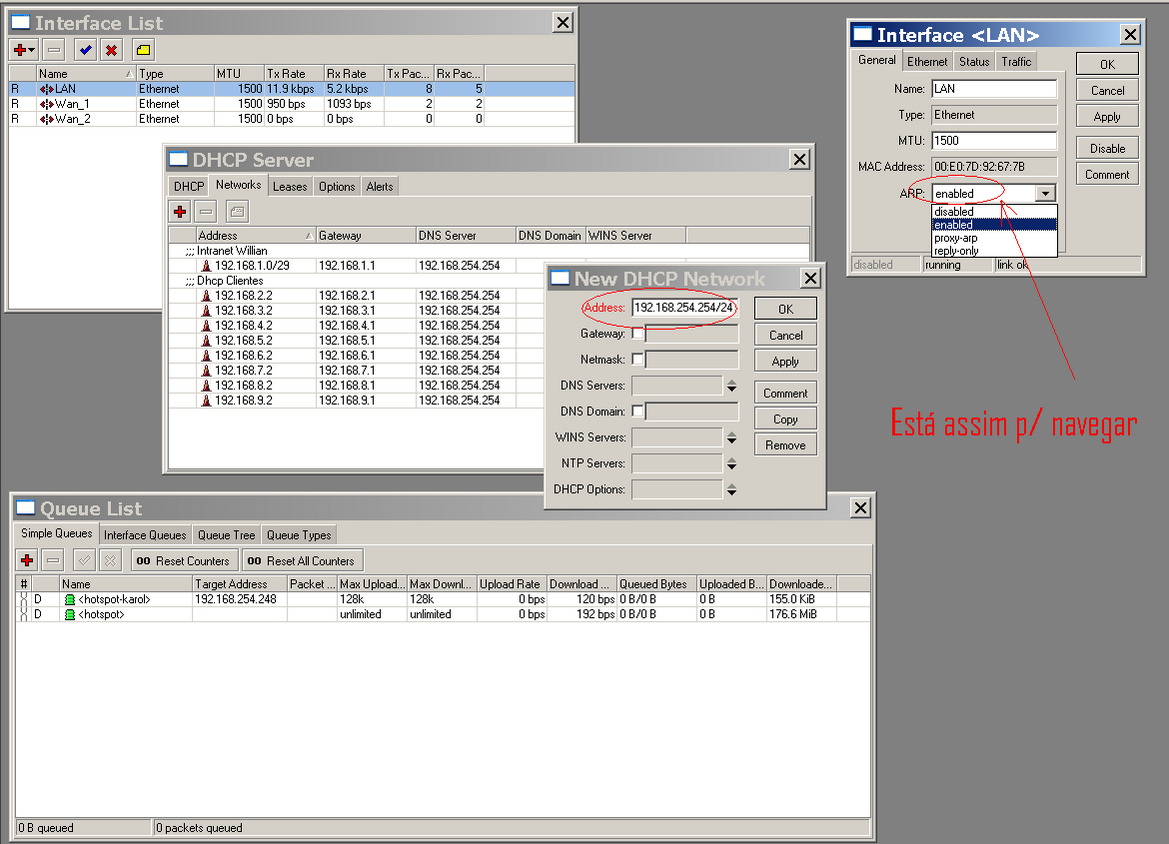Screen dimensions: 1169x844
Task: Click Apply in New DHCP Network dialog
Action: tap(785, 361)
